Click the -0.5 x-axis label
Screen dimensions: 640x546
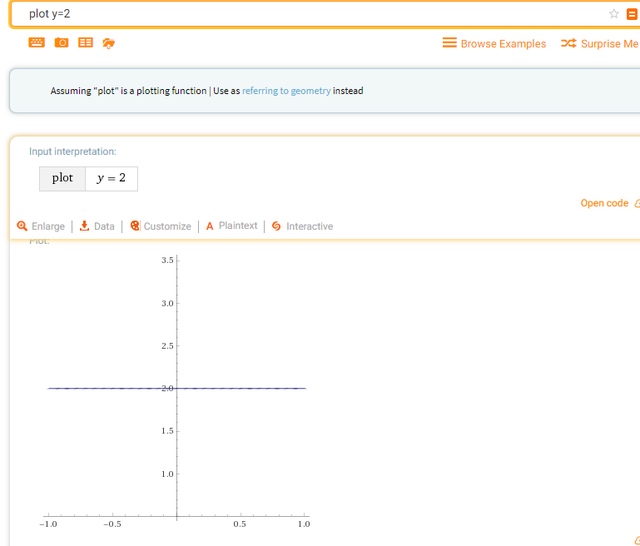pos(112,524)
